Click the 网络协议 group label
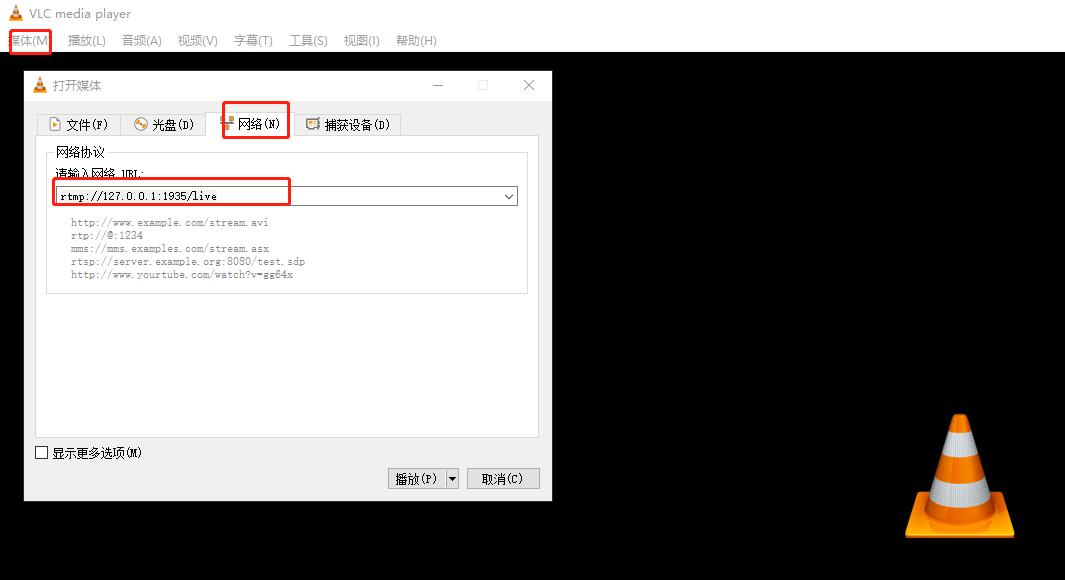The image size is (1065, 580). point(80,152)
